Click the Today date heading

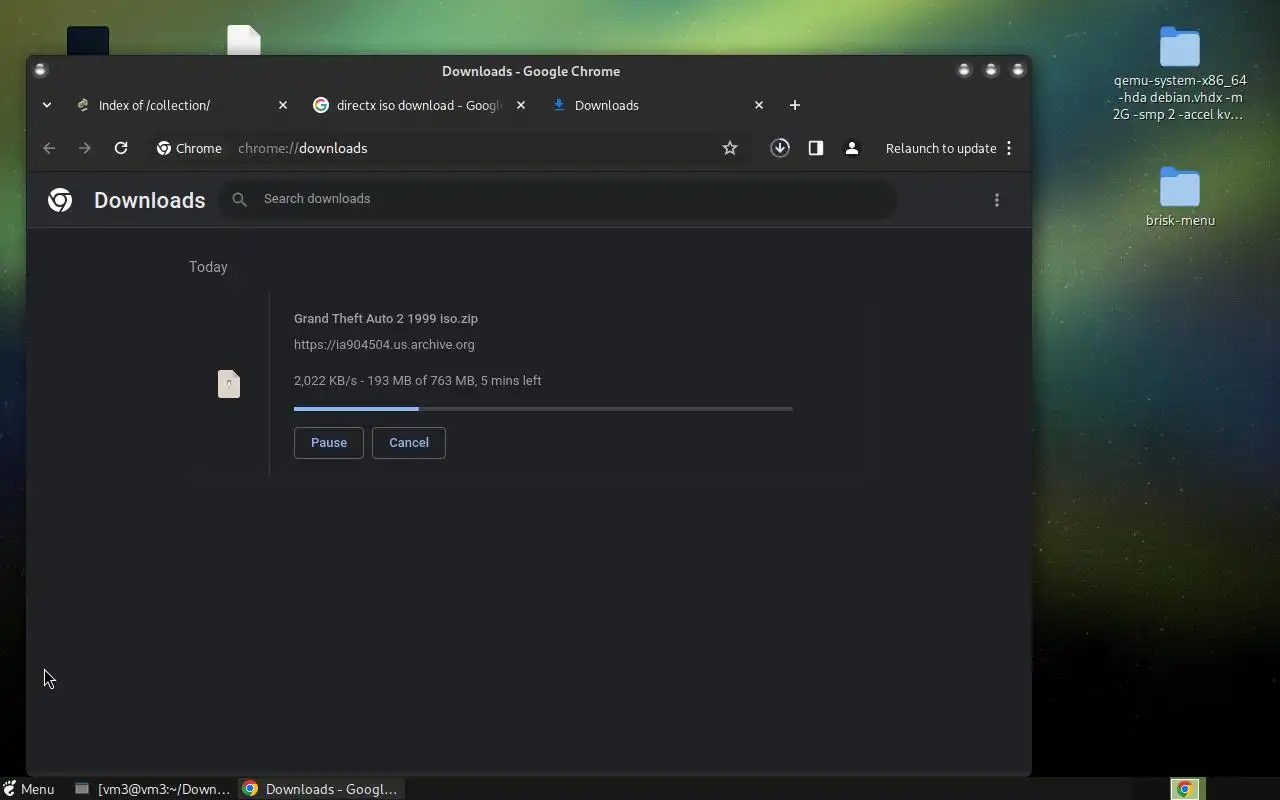[208, 267]
